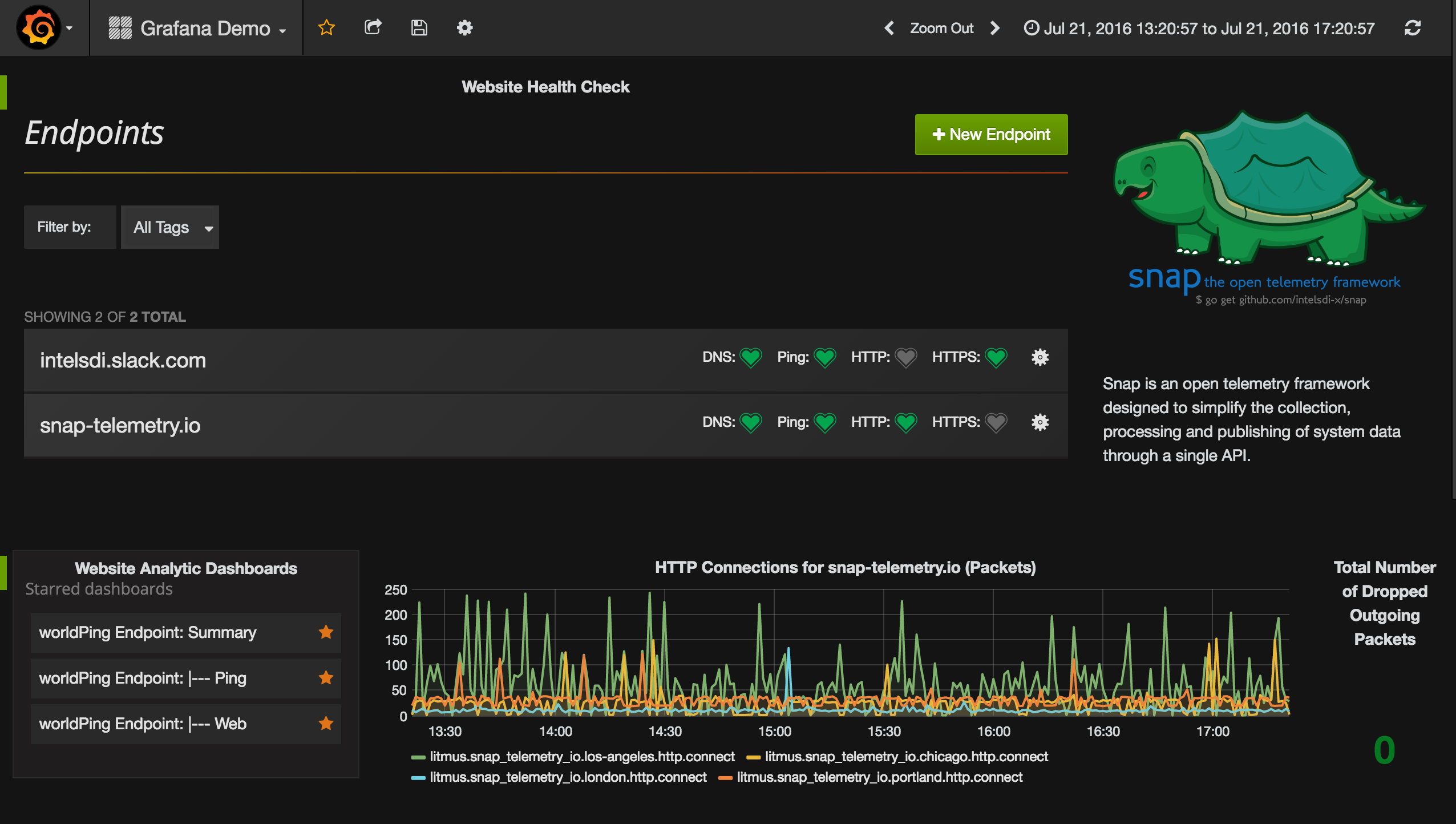This screenshot has height=824, width=1456.
Task: Open Website Health Check panel title menu
Action: (x=545, y=87)
